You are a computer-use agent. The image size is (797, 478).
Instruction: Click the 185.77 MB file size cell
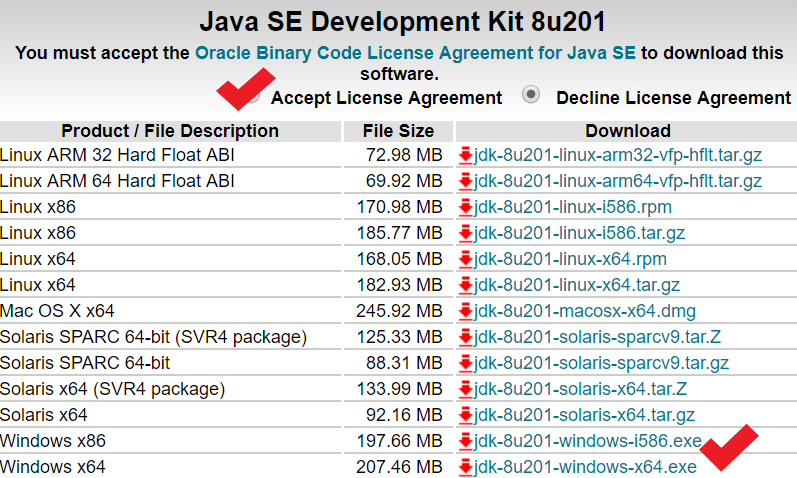coord(400,233)
